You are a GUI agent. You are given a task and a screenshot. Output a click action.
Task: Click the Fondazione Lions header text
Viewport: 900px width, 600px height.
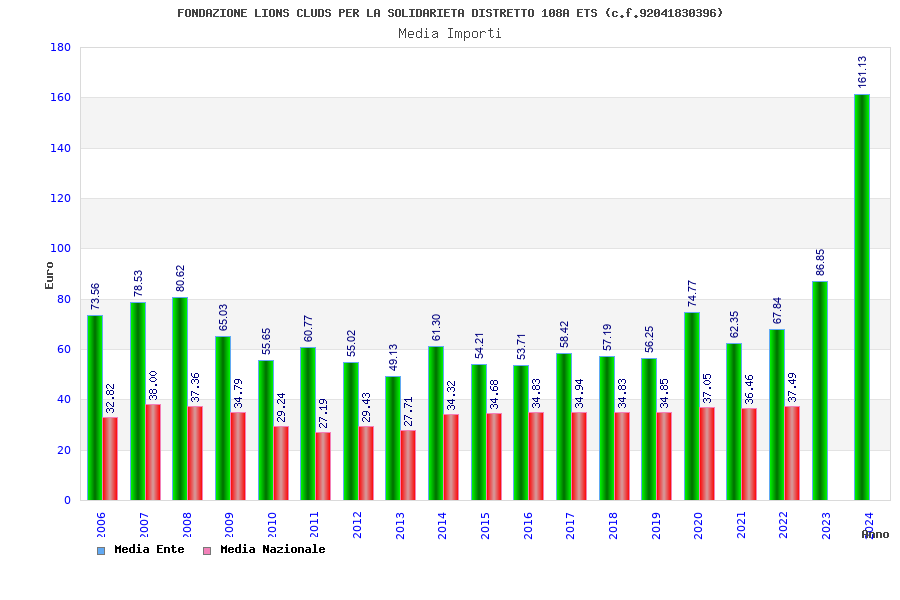tap(450, 13)
